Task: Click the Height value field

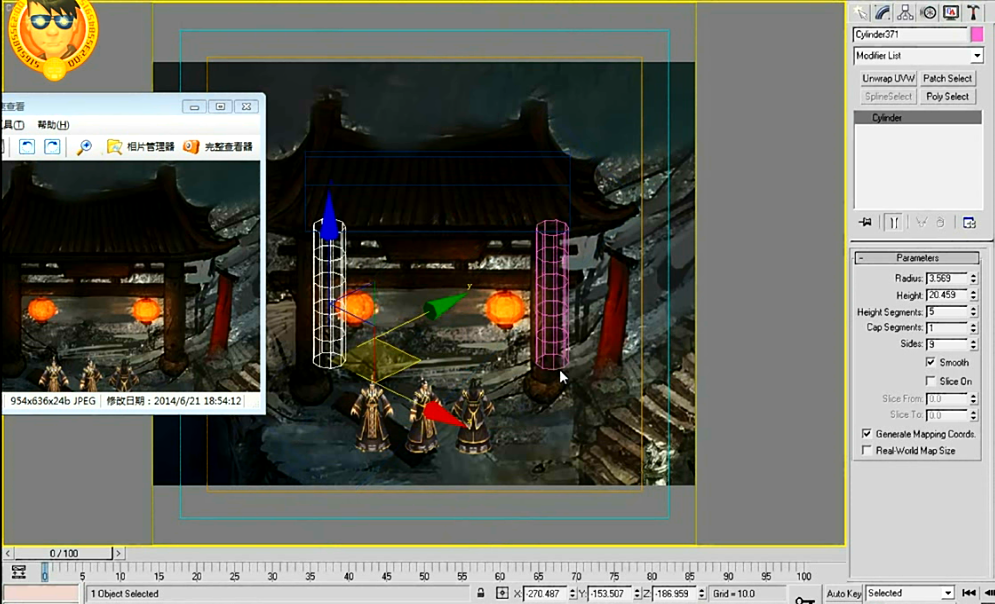Action: click(x=946, y=295)
